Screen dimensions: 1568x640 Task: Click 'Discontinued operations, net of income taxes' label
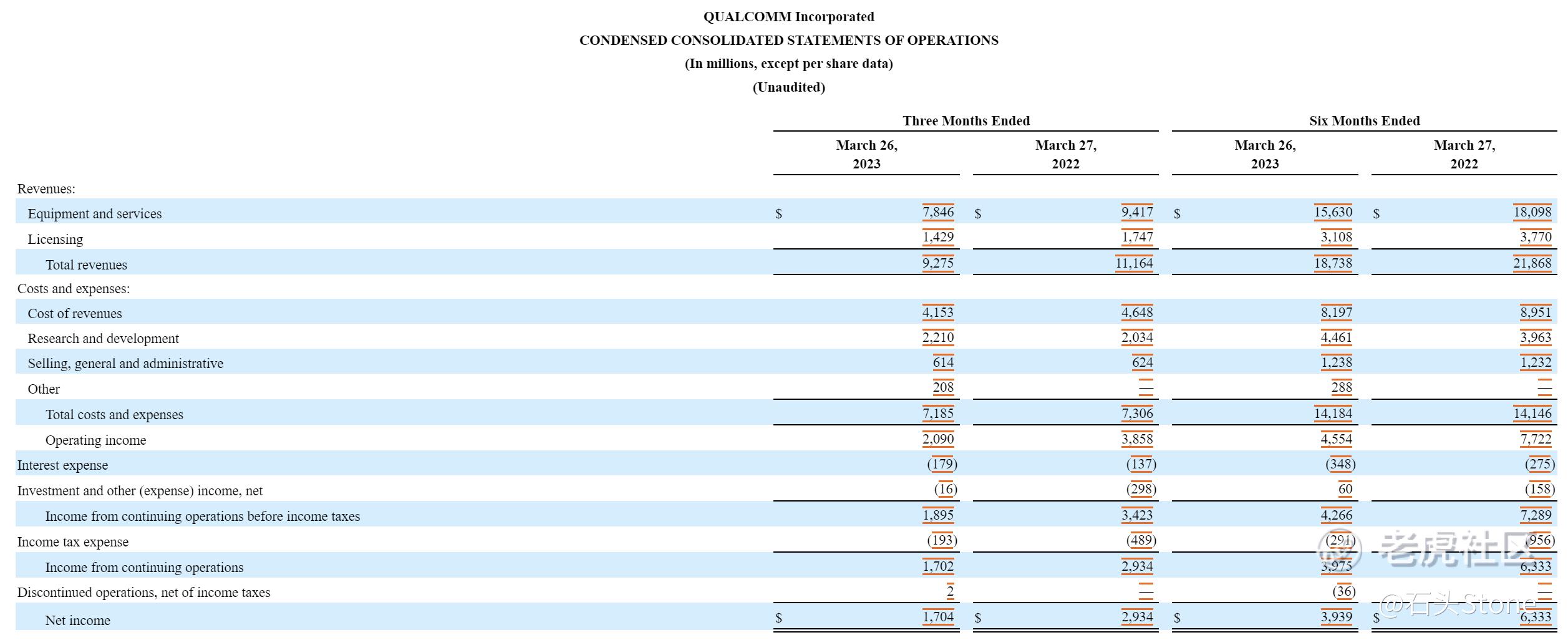(x=143, y=593)
